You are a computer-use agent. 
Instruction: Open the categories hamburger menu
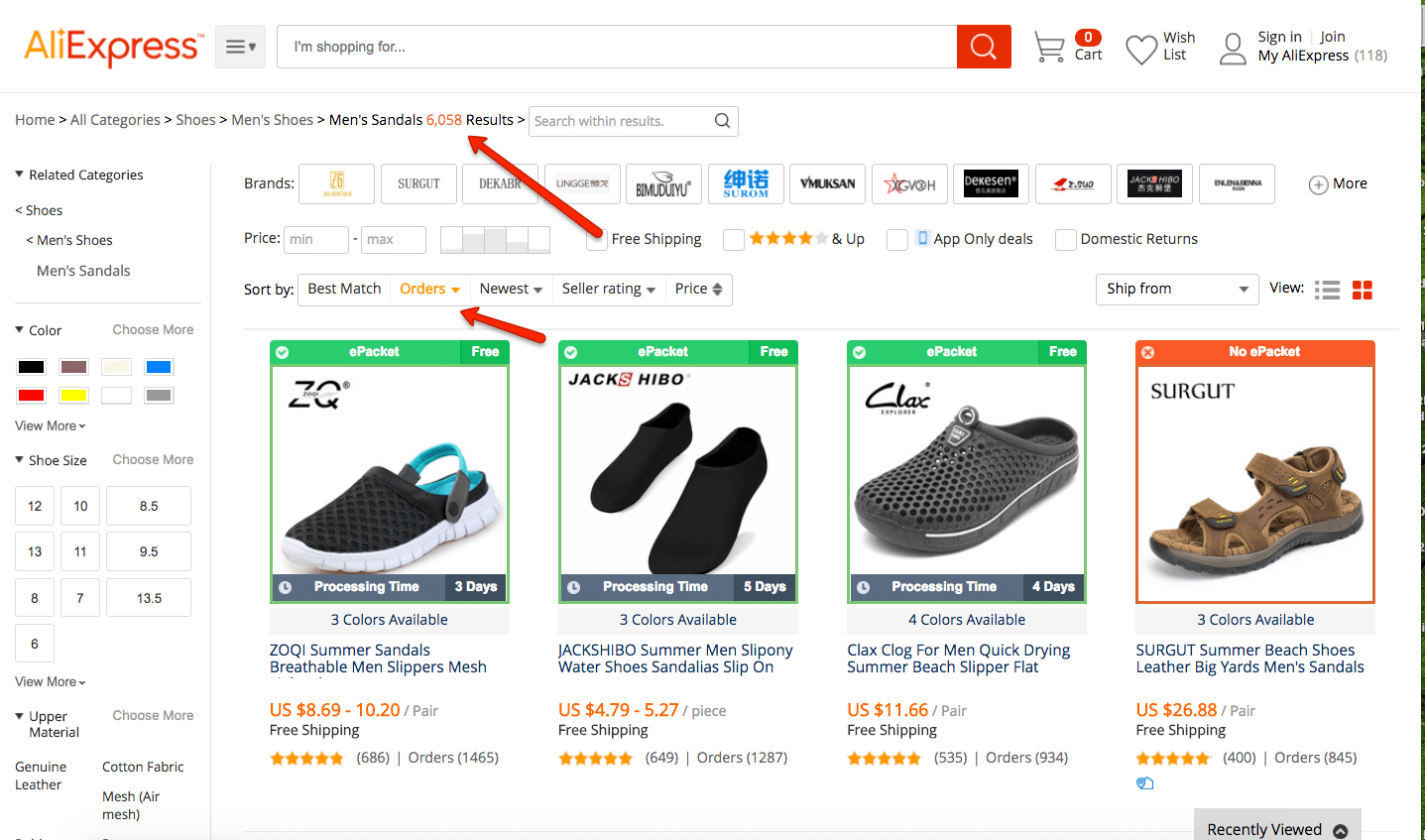coord(240,47)
